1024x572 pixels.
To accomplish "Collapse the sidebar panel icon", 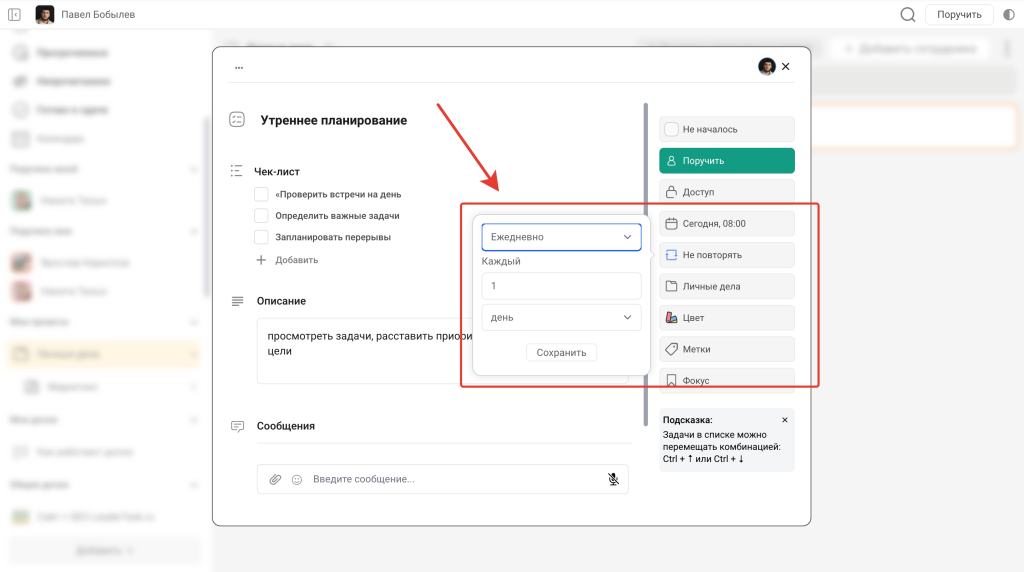I will pos(15,15).
